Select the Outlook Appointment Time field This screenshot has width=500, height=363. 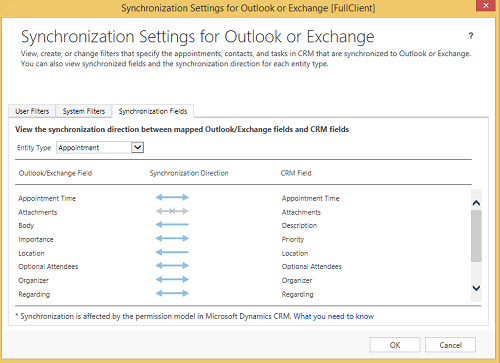pyautogui.click(x=47, y=198)
